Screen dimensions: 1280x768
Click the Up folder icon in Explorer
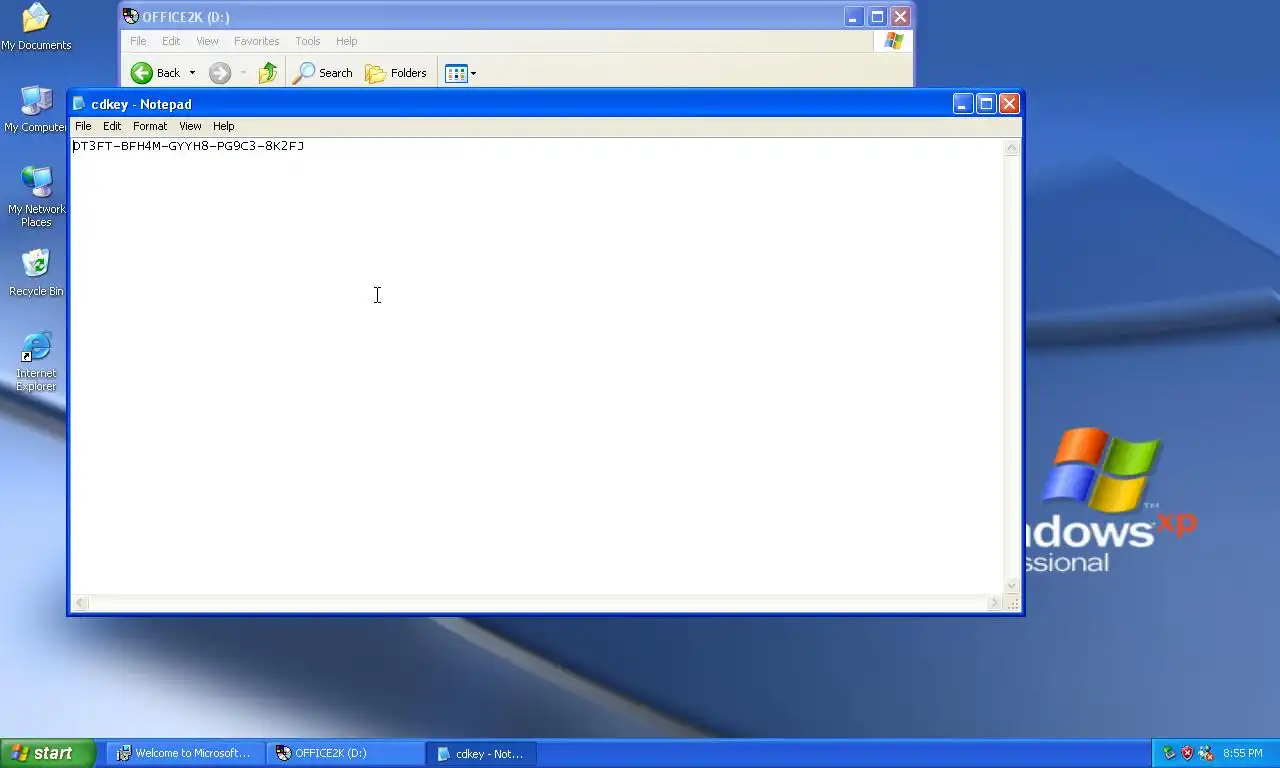(x=267, y=73)
